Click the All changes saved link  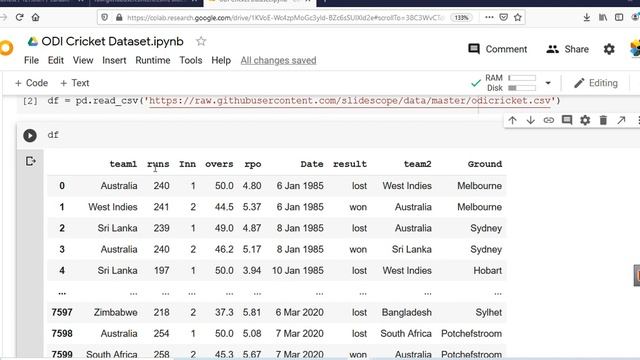278,60
